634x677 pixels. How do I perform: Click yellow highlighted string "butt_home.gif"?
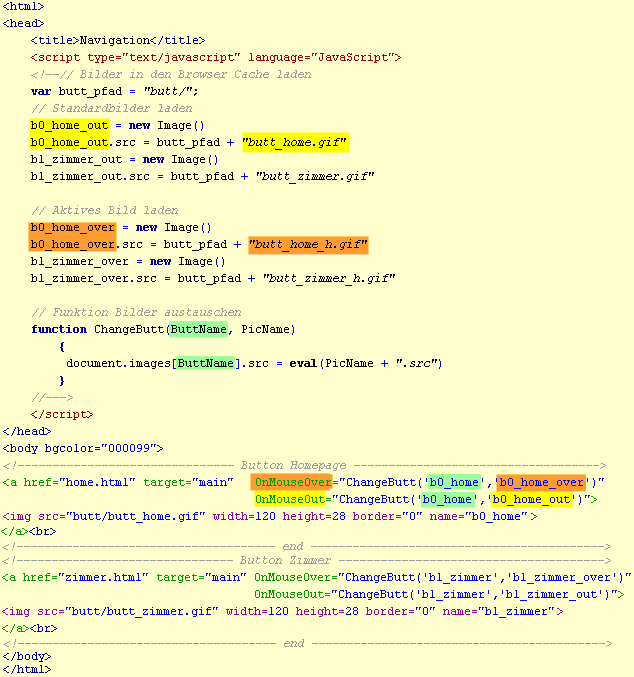tap(295, 142)
